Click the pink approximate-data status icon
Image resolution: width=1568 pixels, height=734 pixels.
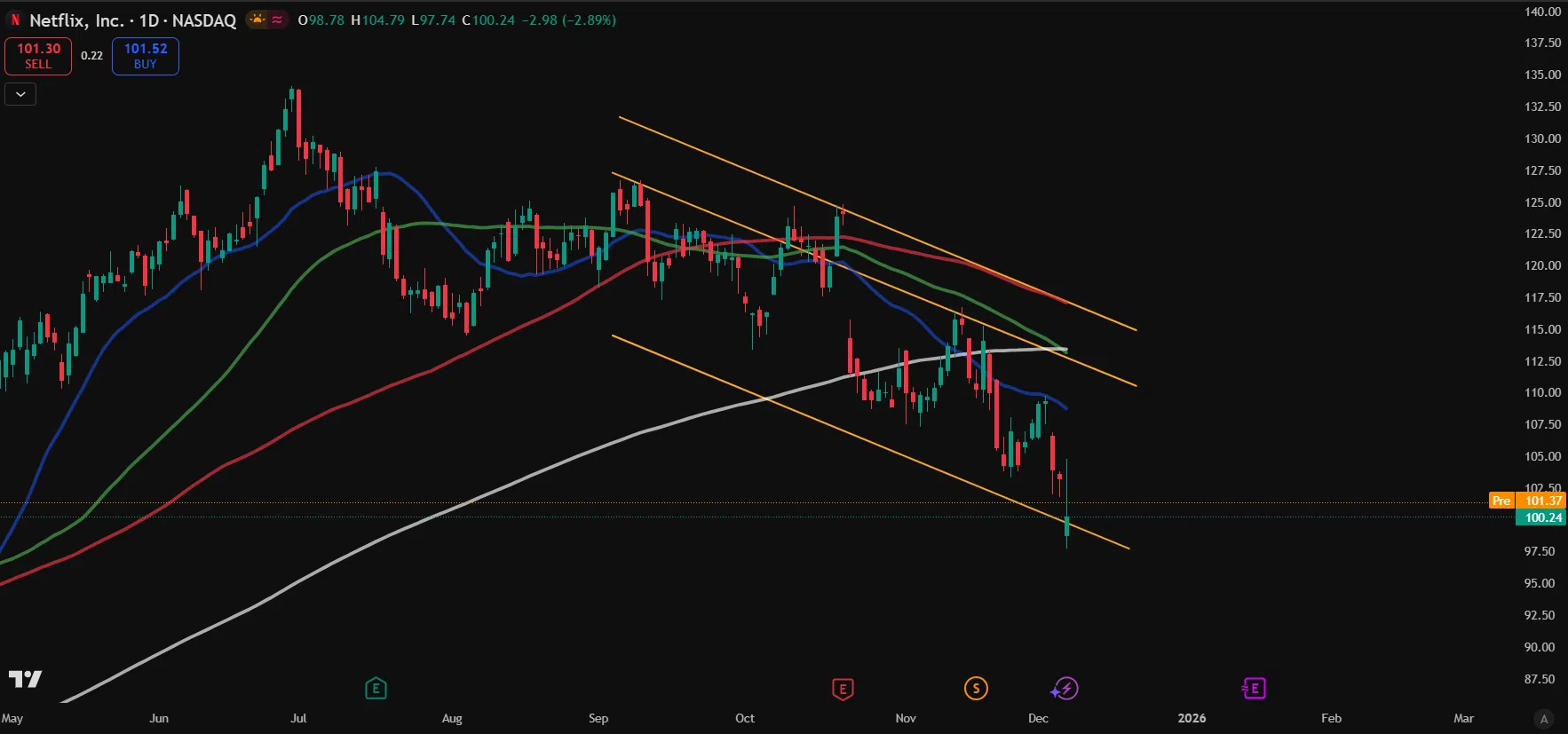tap(277, 20)
